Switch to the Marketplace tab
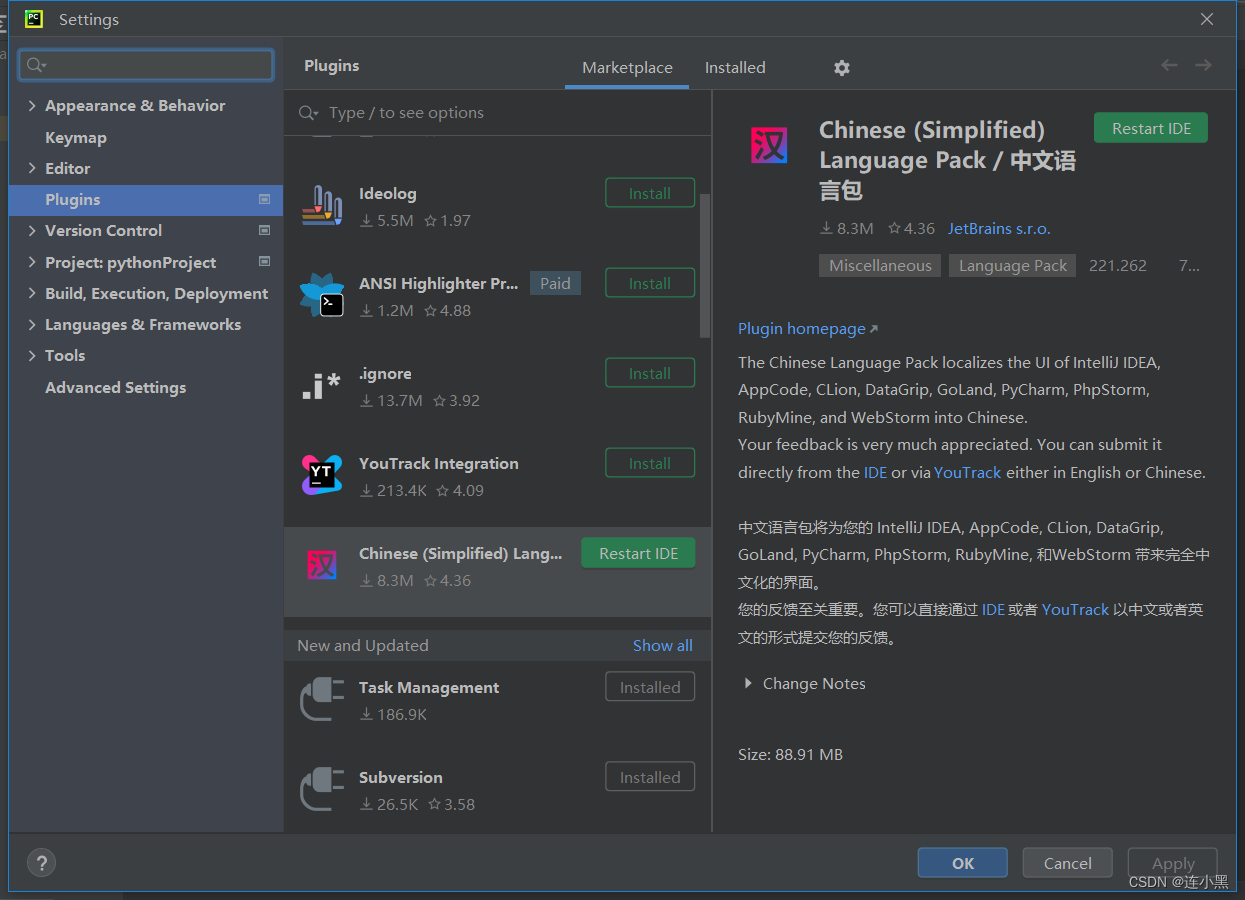 627,68
